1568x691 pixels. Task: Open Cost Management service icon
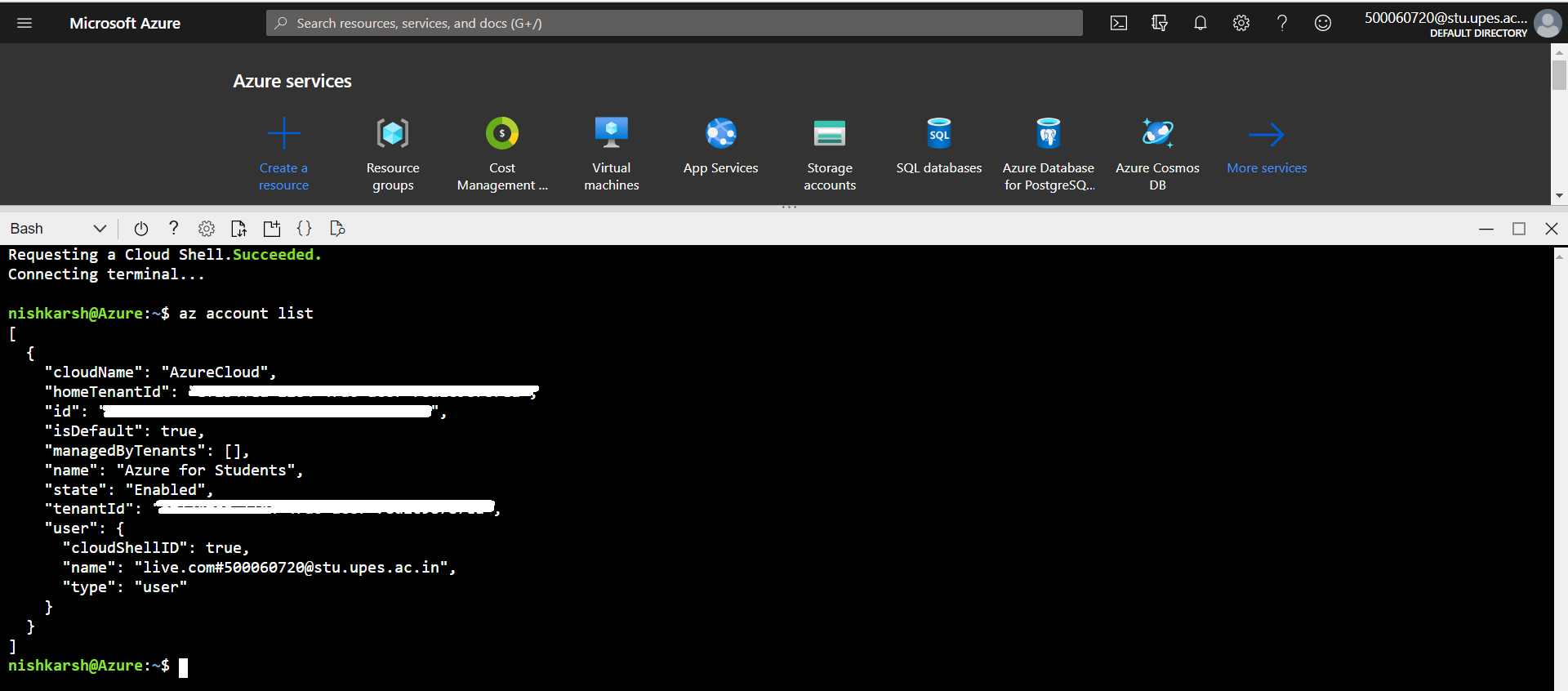point(502,133)
